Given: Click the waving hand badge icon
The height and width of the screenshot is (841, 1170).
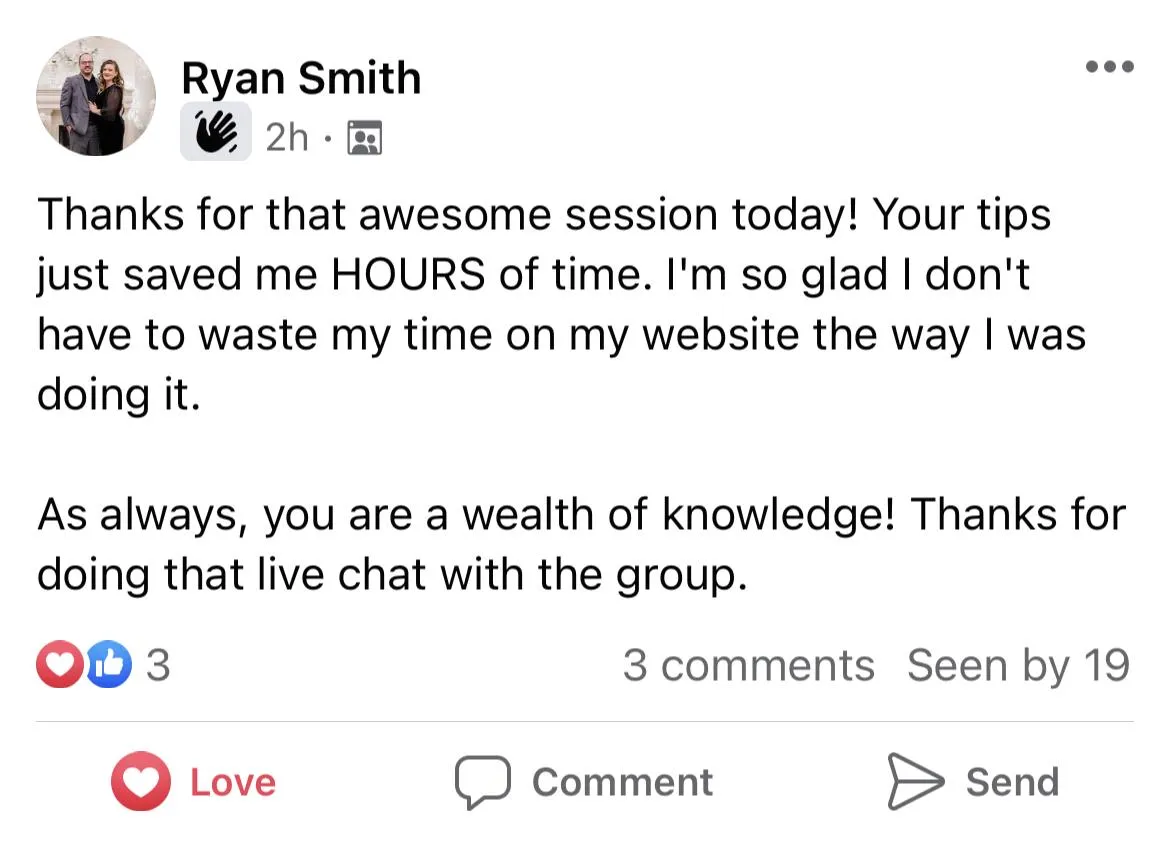Looking at the screenshot, I should tap(215, 134).
